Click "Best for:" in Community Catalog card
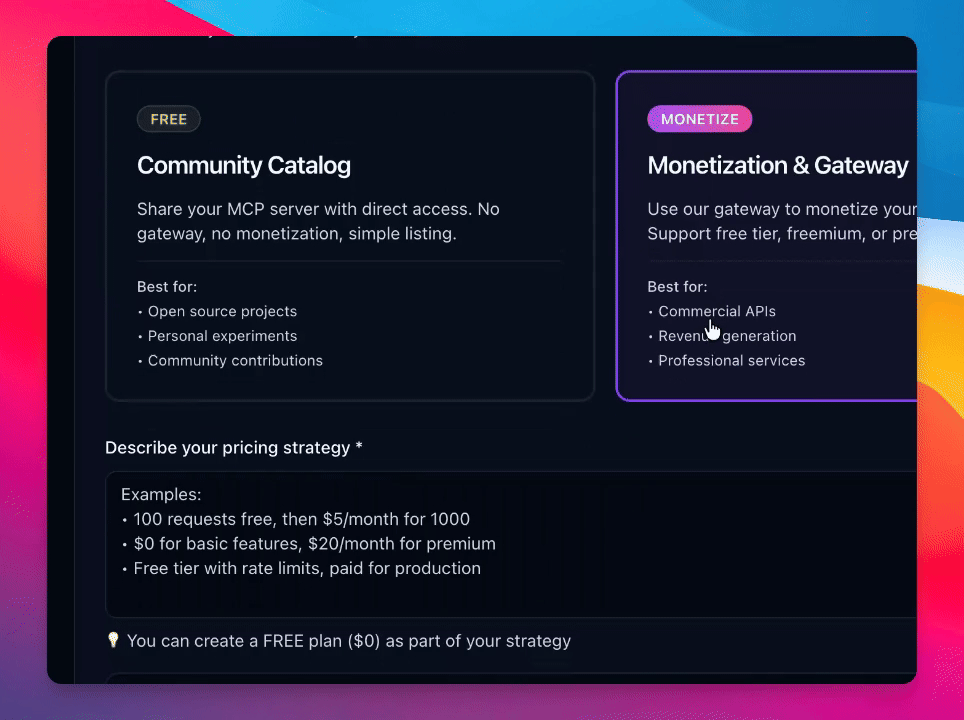964x720 pixels. [167, 287]
